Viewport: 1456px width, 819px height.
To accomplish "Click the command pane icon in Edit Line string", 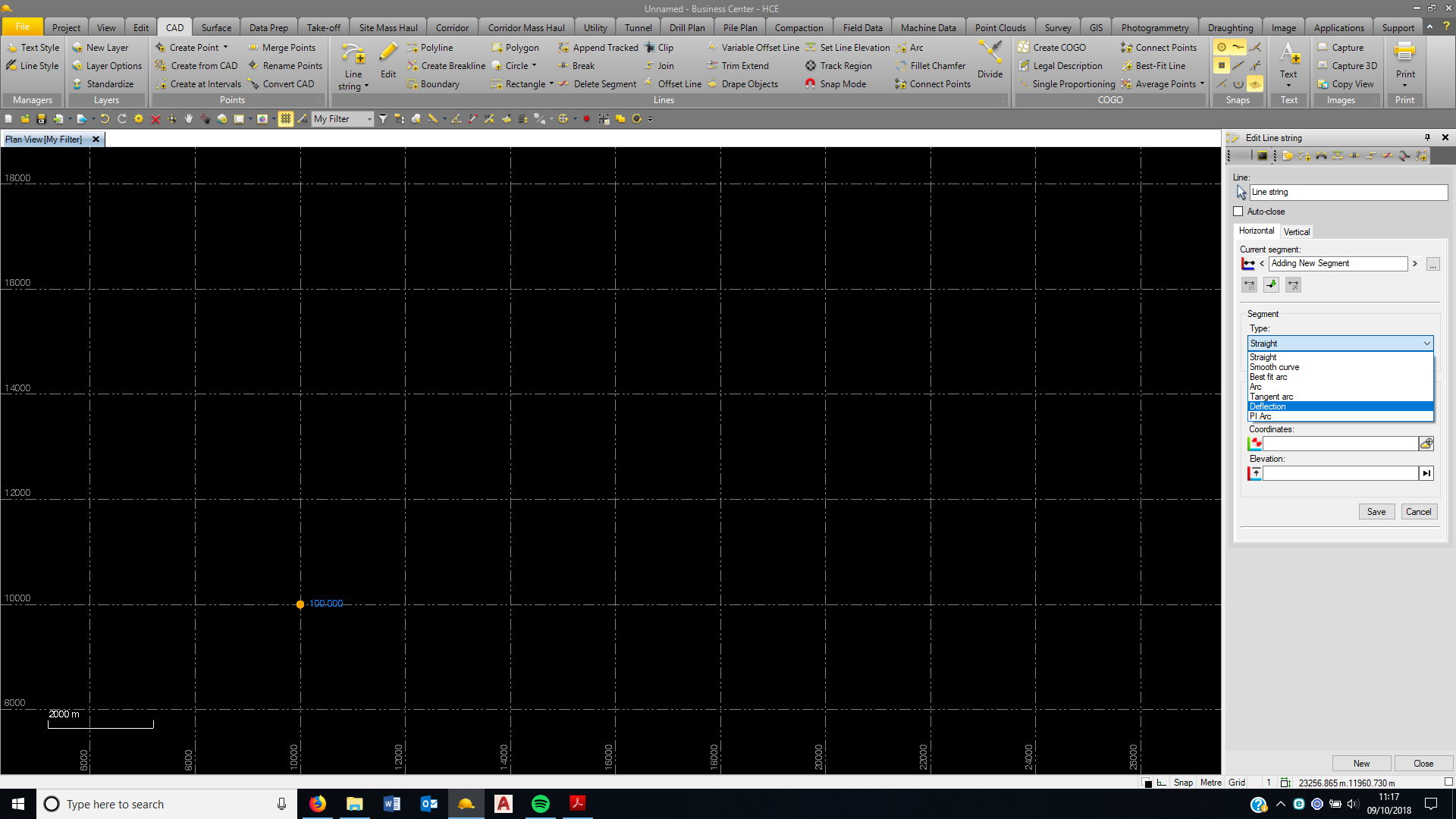I will [x=1262, y=156].
